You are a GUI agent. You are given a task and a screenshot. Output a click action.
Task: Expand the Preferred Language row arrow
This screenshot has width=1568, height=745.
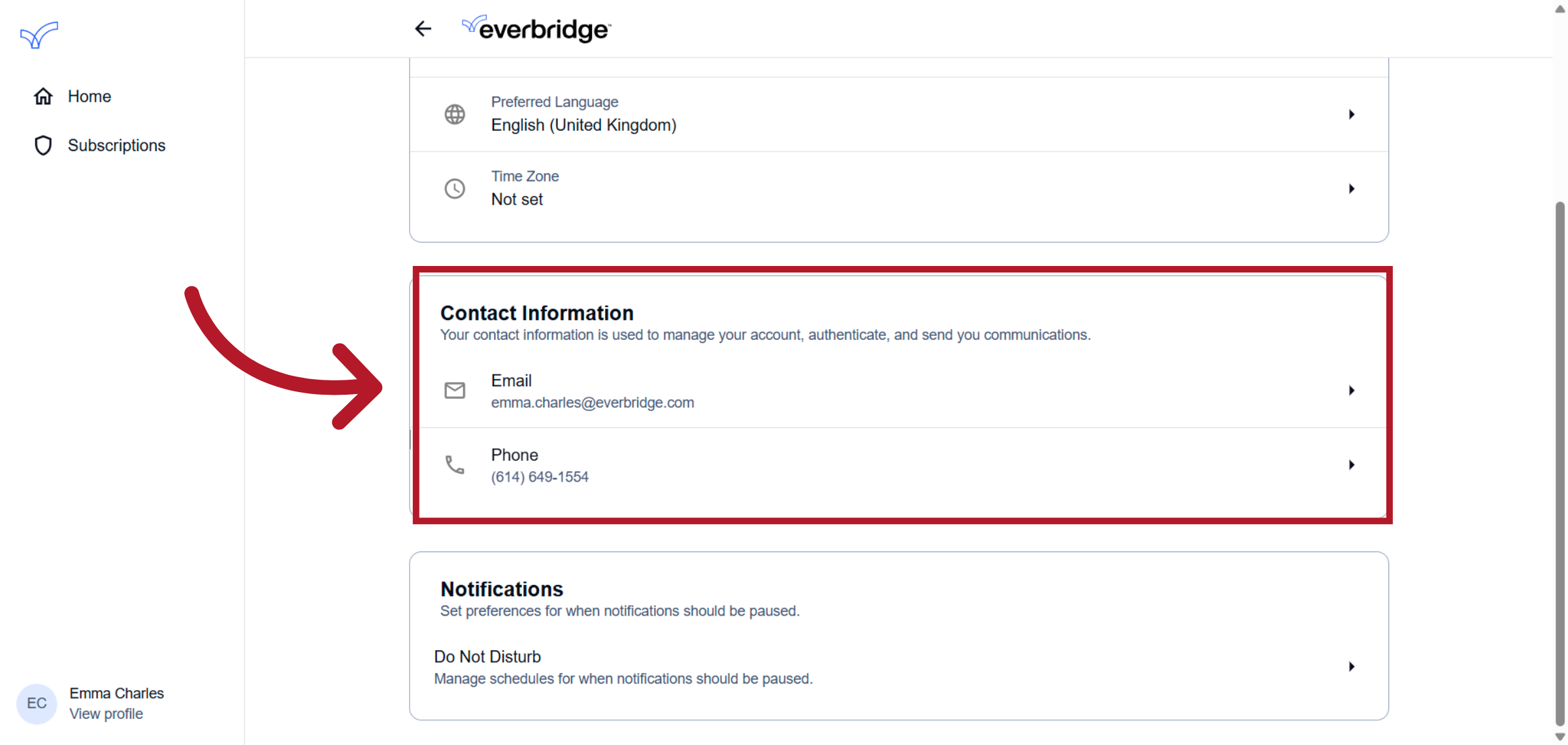(x=1352, y=114)
